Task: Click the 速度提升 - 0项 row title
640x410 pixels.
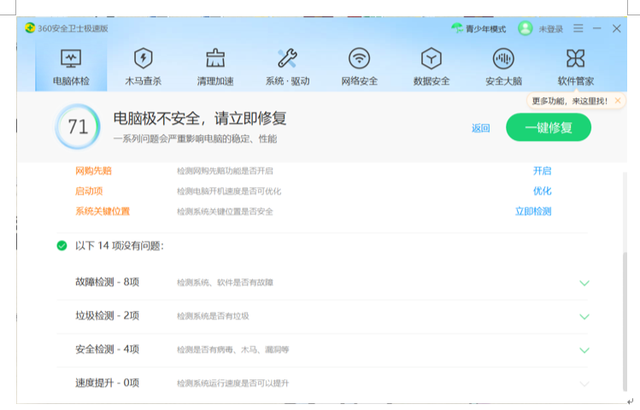Action: 107,383
